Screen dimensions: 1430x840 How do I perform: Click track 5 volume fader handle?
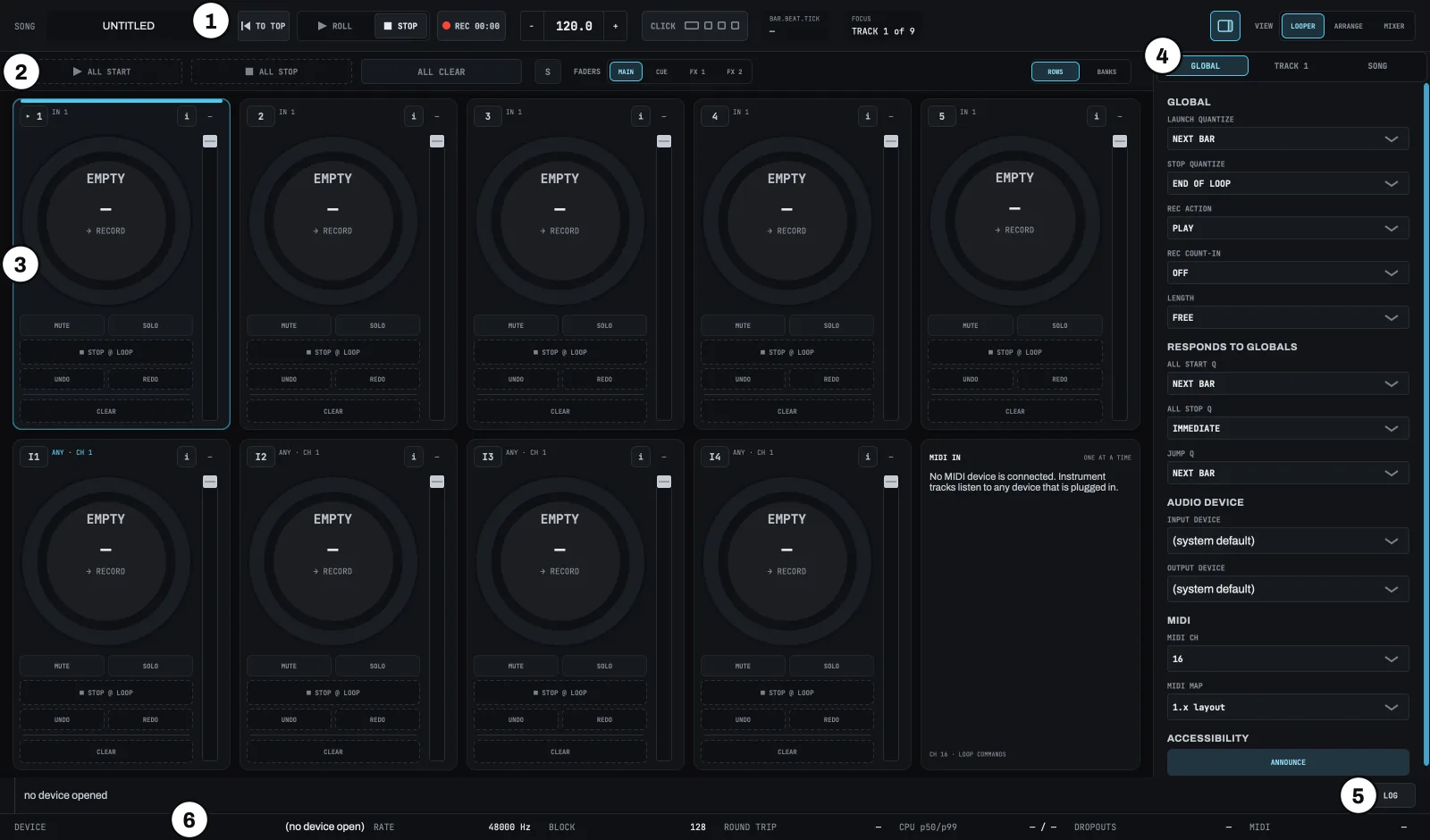(1120, 141)
